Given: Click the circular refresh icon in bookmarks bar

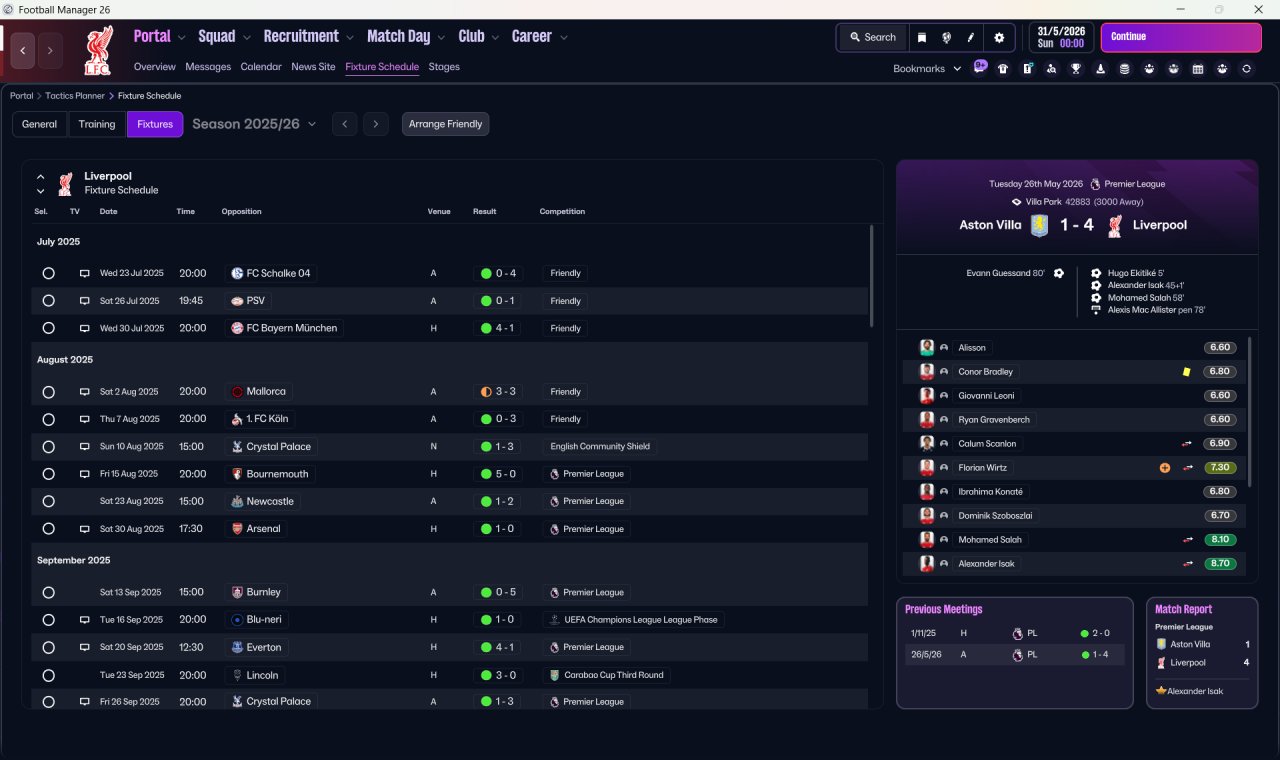Looking at the screenshot, I should coord(1246,69).
